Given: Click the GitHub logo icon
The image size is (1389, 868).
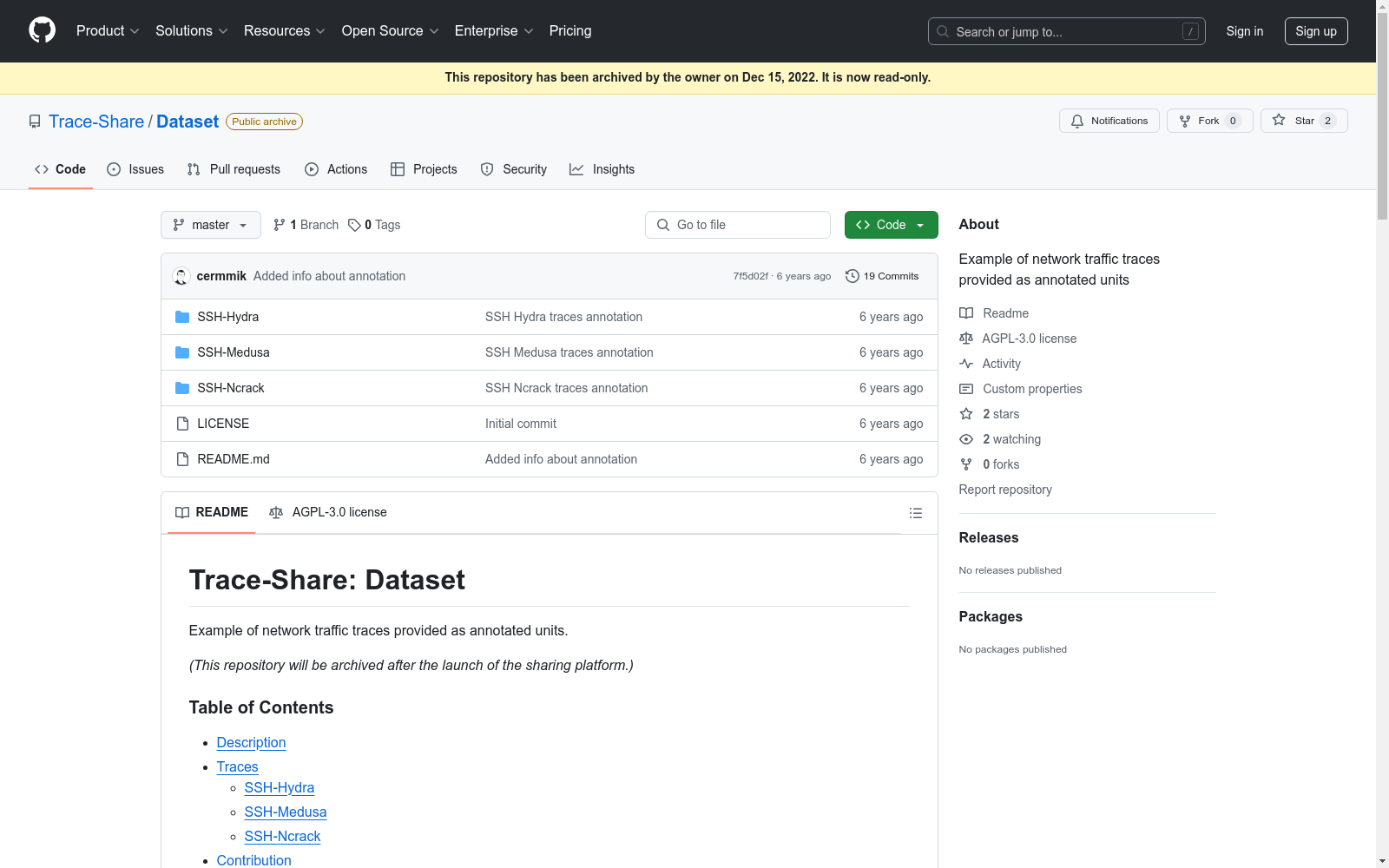Looking at the screenshot, I should point(42,30).
